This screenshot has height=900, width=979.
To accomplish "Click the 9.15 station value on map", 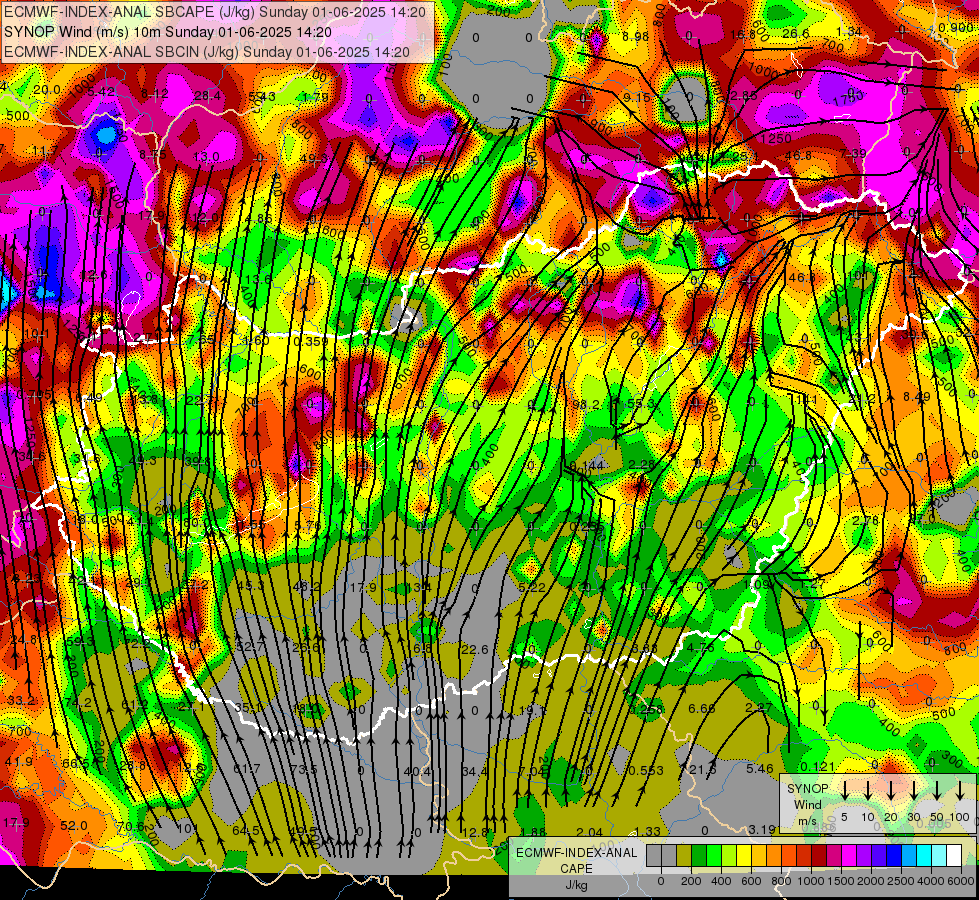I will (637, 97).
